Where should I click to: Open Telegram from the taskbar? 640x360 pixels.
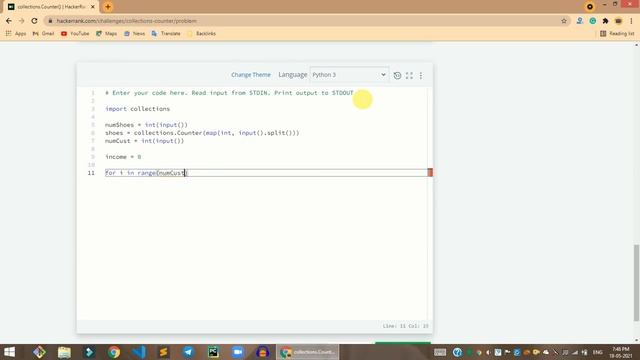(188, 352)
